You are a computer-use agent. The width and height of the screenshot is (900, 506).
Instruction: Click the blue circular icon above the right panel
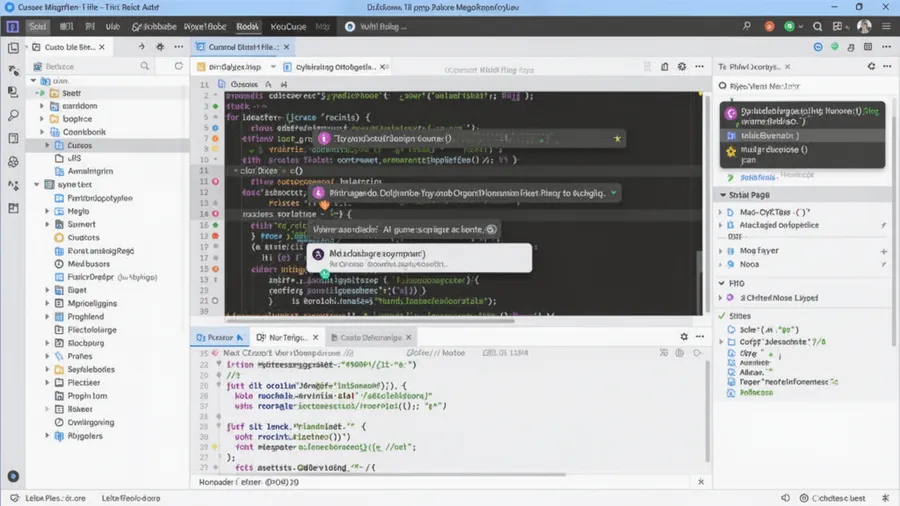tap(818, 47)
